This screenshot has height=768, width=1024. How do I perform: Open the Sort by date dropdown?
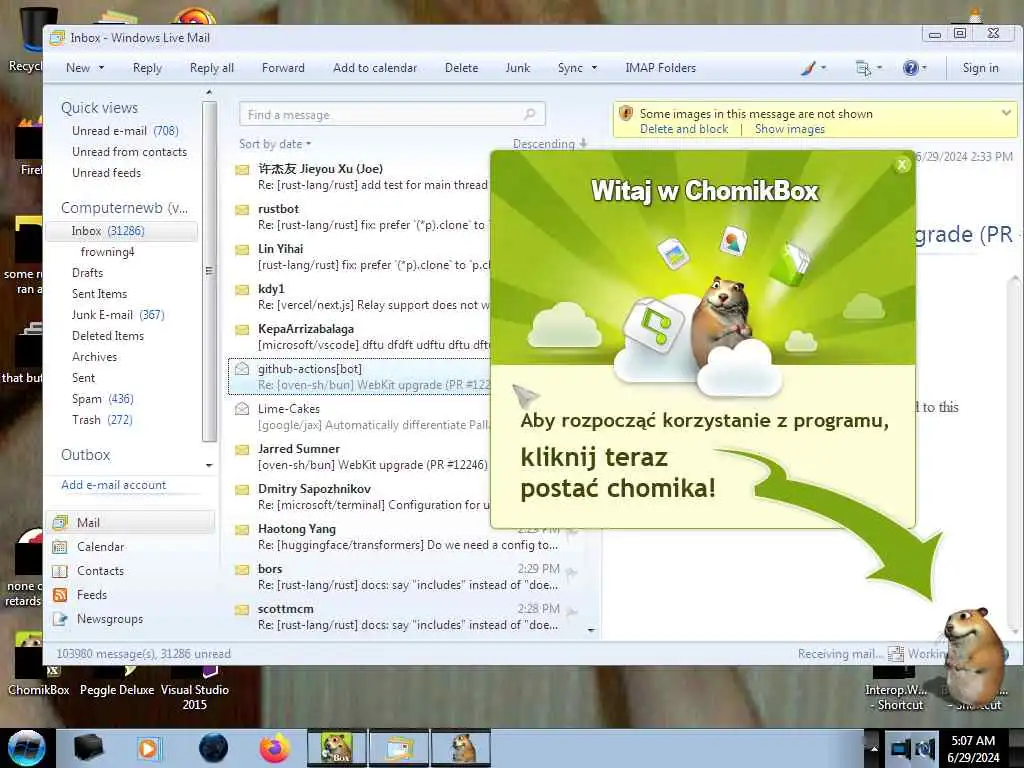(275, 144)
